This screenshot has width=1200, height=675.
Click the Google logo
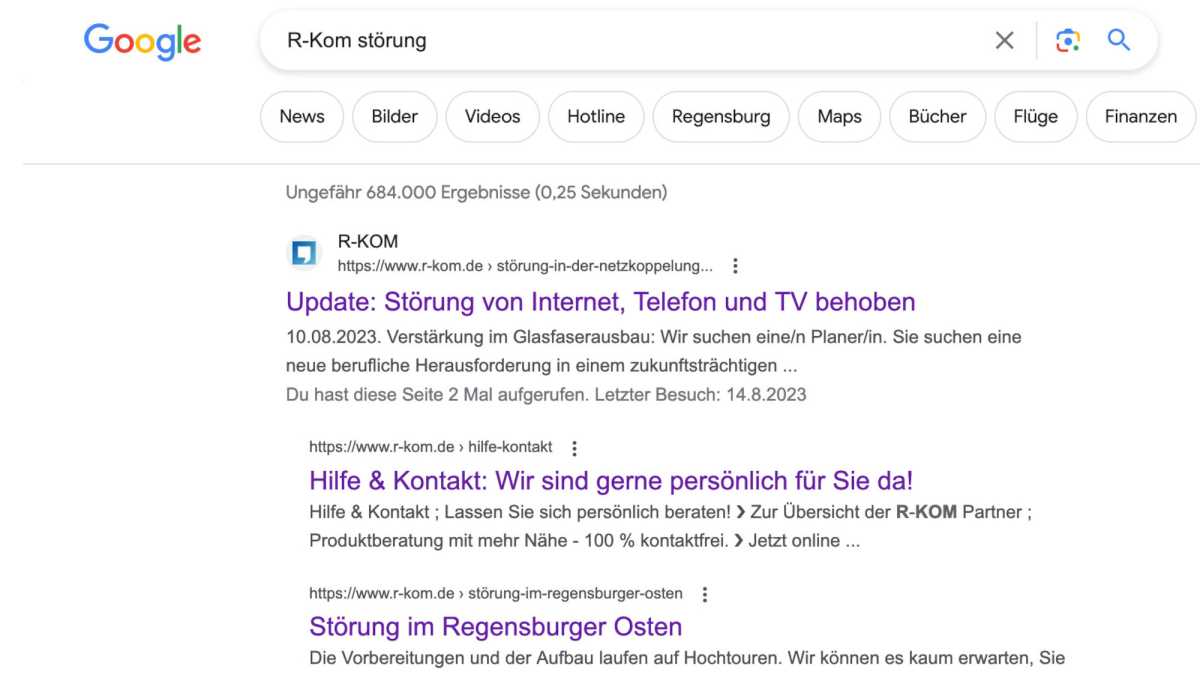142,41
